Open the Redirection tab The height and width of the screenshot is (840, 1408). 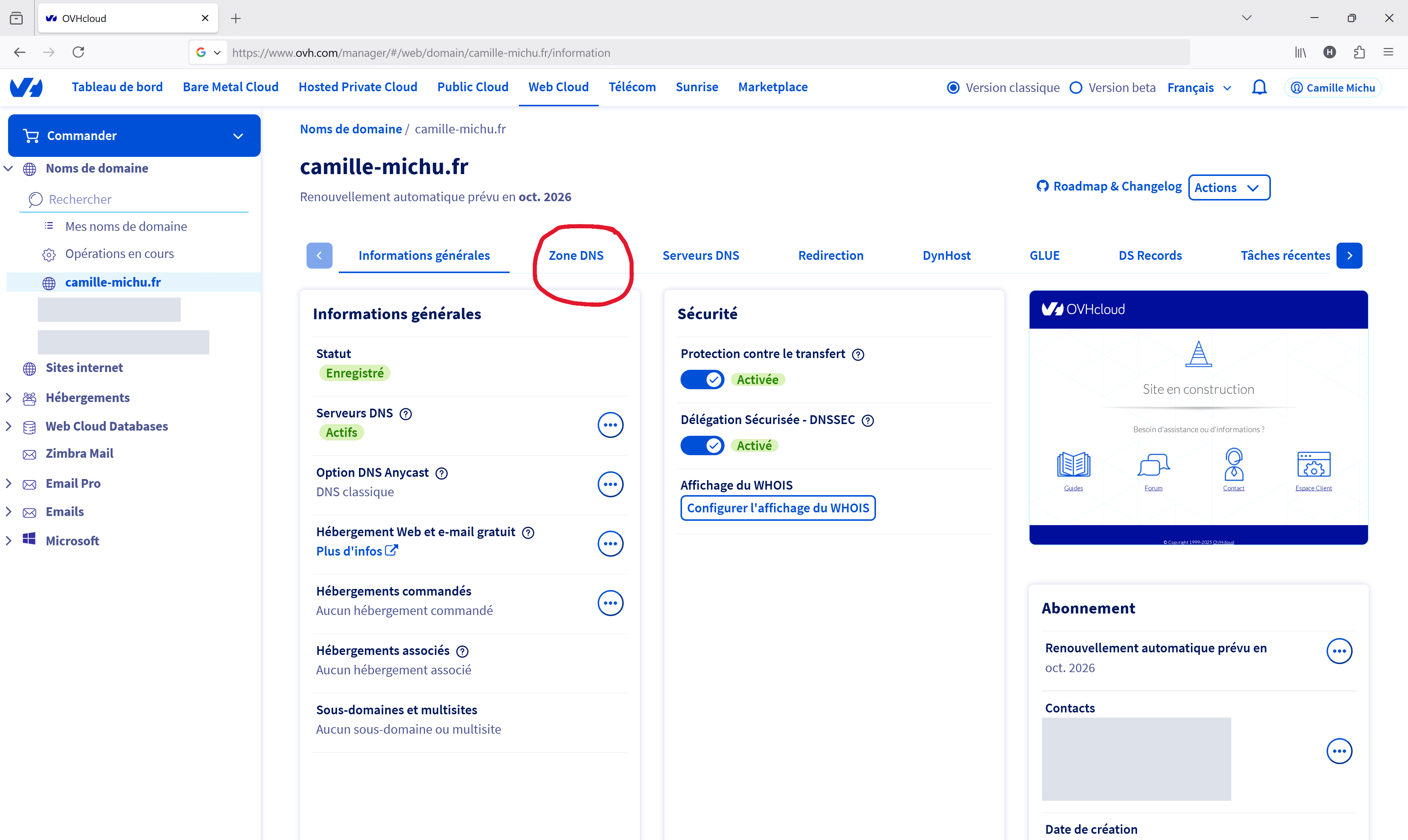click(830, 255)
